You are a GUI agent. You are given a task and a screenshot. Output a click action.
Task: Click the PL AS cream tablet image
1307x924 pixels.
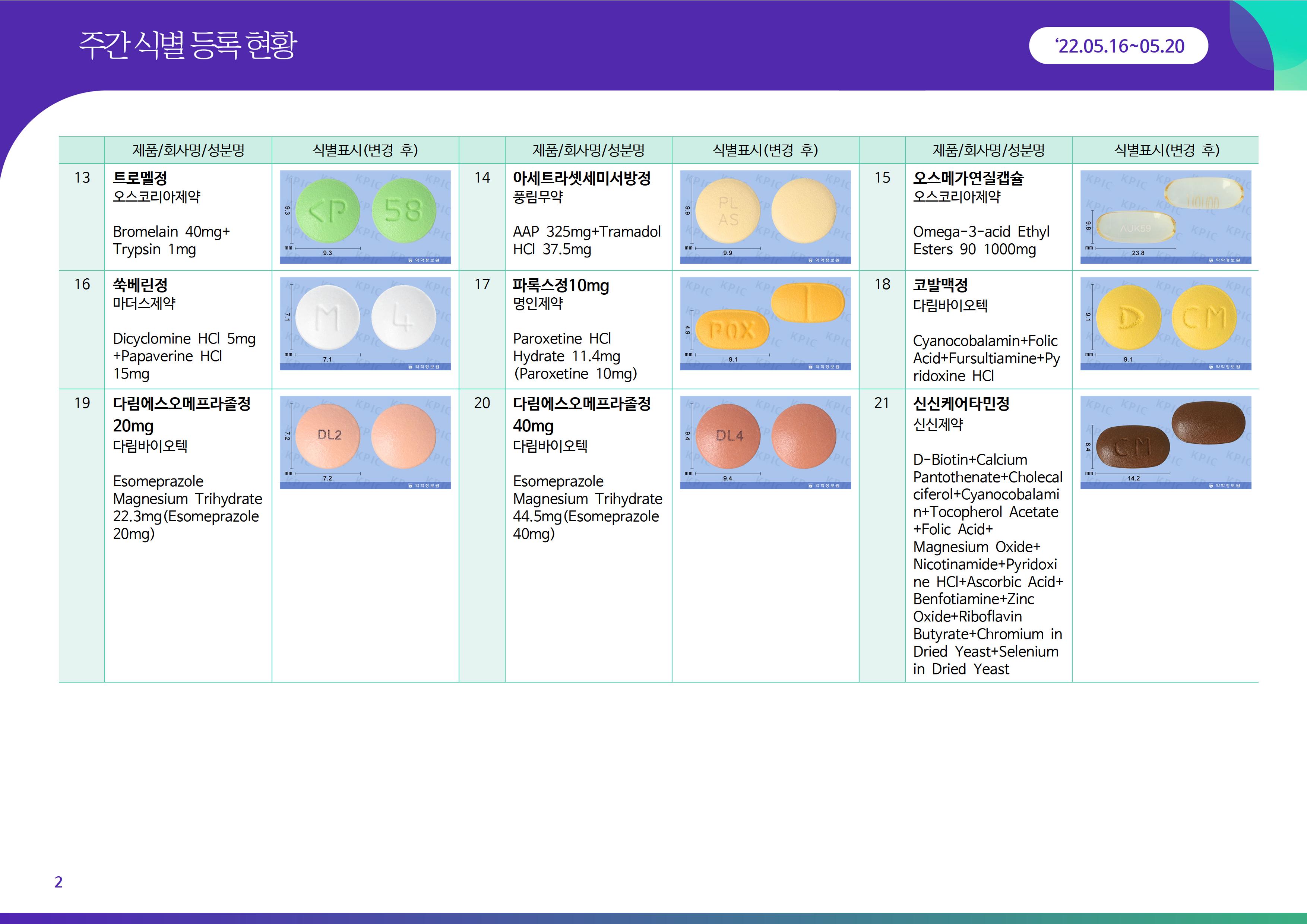(x=765, y=217)
